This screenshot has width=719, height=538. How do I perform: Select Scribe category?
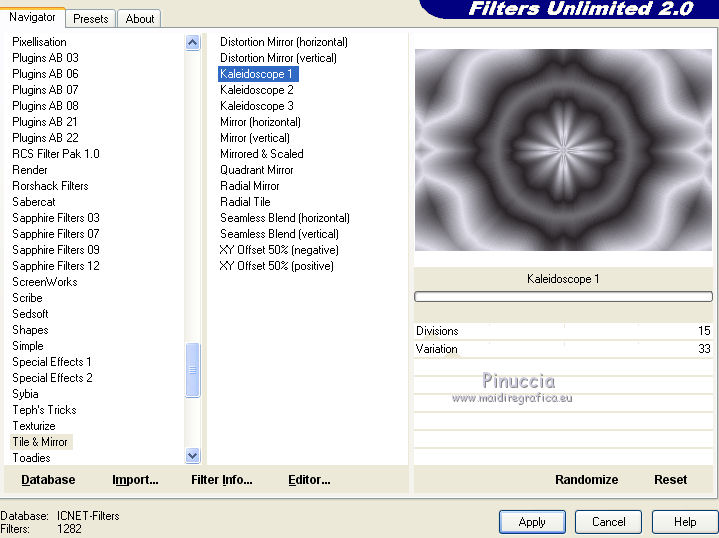(x=28, y=298)
